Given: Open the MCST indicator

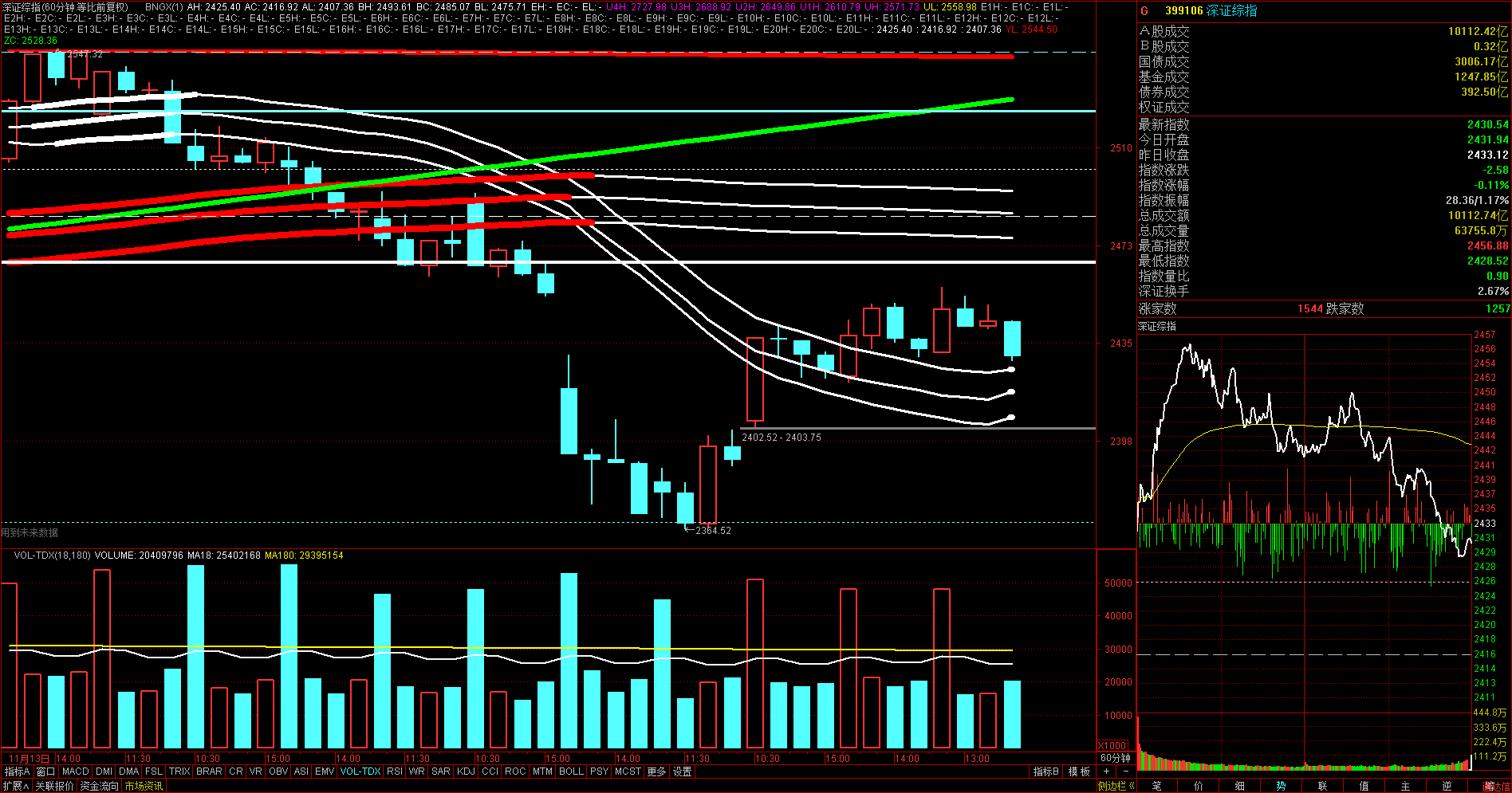Looking at the screenshot, I should [x=628, y=771].
